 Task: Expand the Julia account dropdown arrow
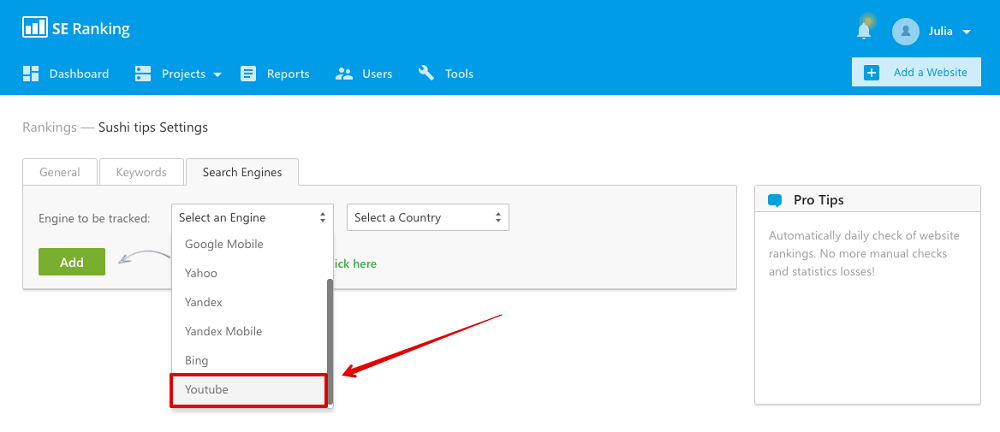[x=966, y=32]
